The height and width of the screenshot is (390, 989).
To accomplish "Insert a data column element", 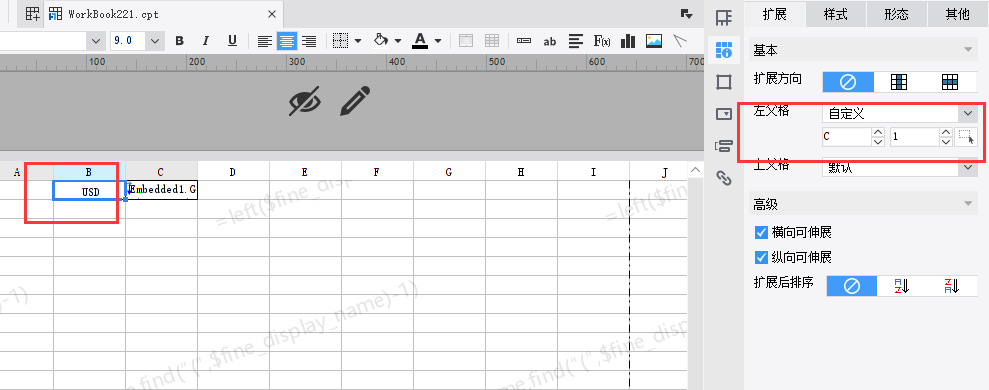I will [x=524, y=41].
